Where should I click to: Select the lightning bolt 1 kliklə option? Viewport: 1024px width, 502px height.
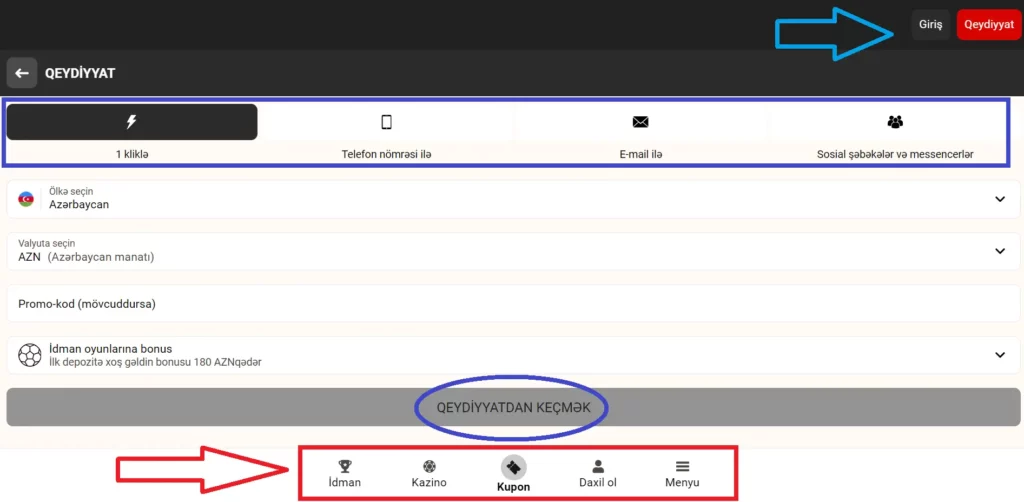[x=131, y=122]
